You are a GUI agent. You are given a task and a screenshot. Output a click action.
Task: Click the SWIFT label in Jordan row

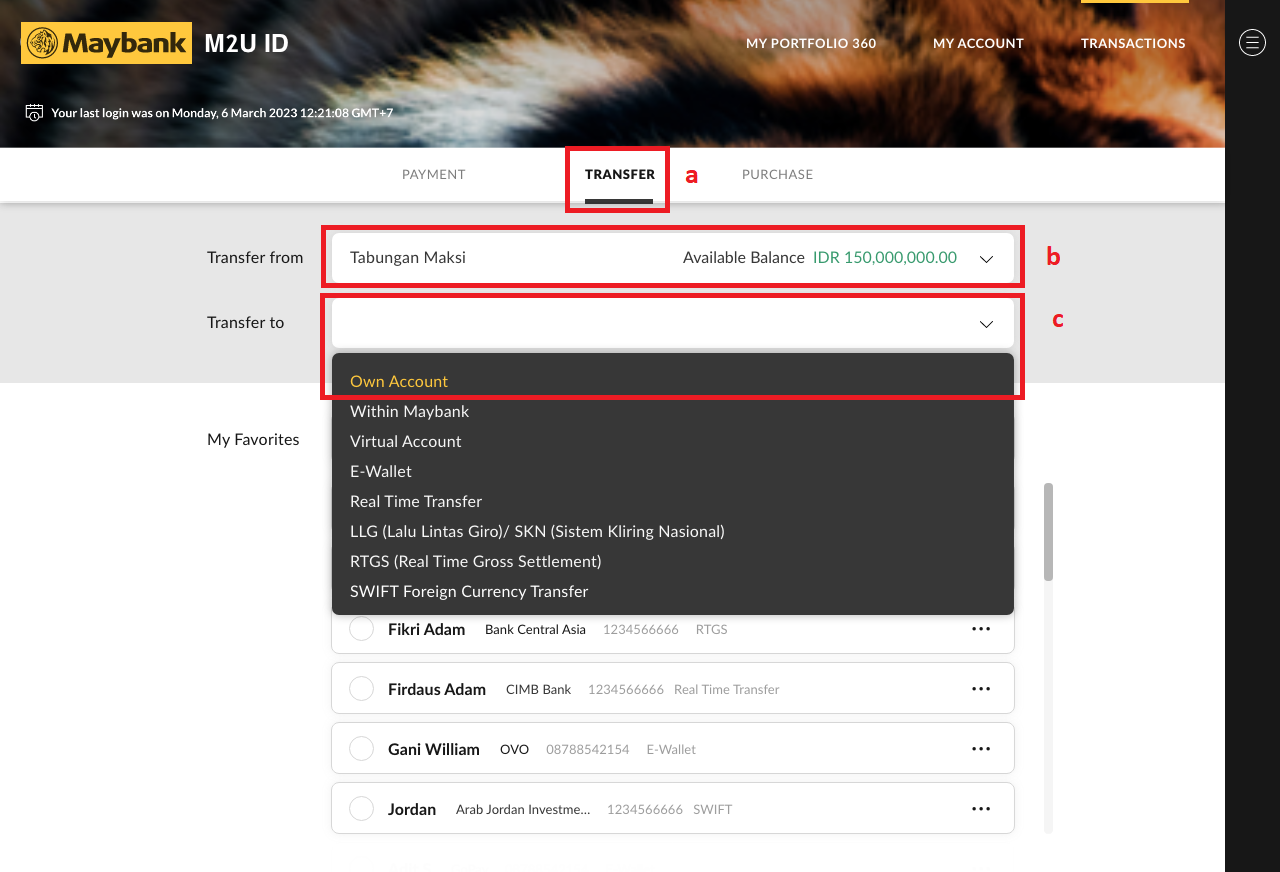[x=713, y=809]
